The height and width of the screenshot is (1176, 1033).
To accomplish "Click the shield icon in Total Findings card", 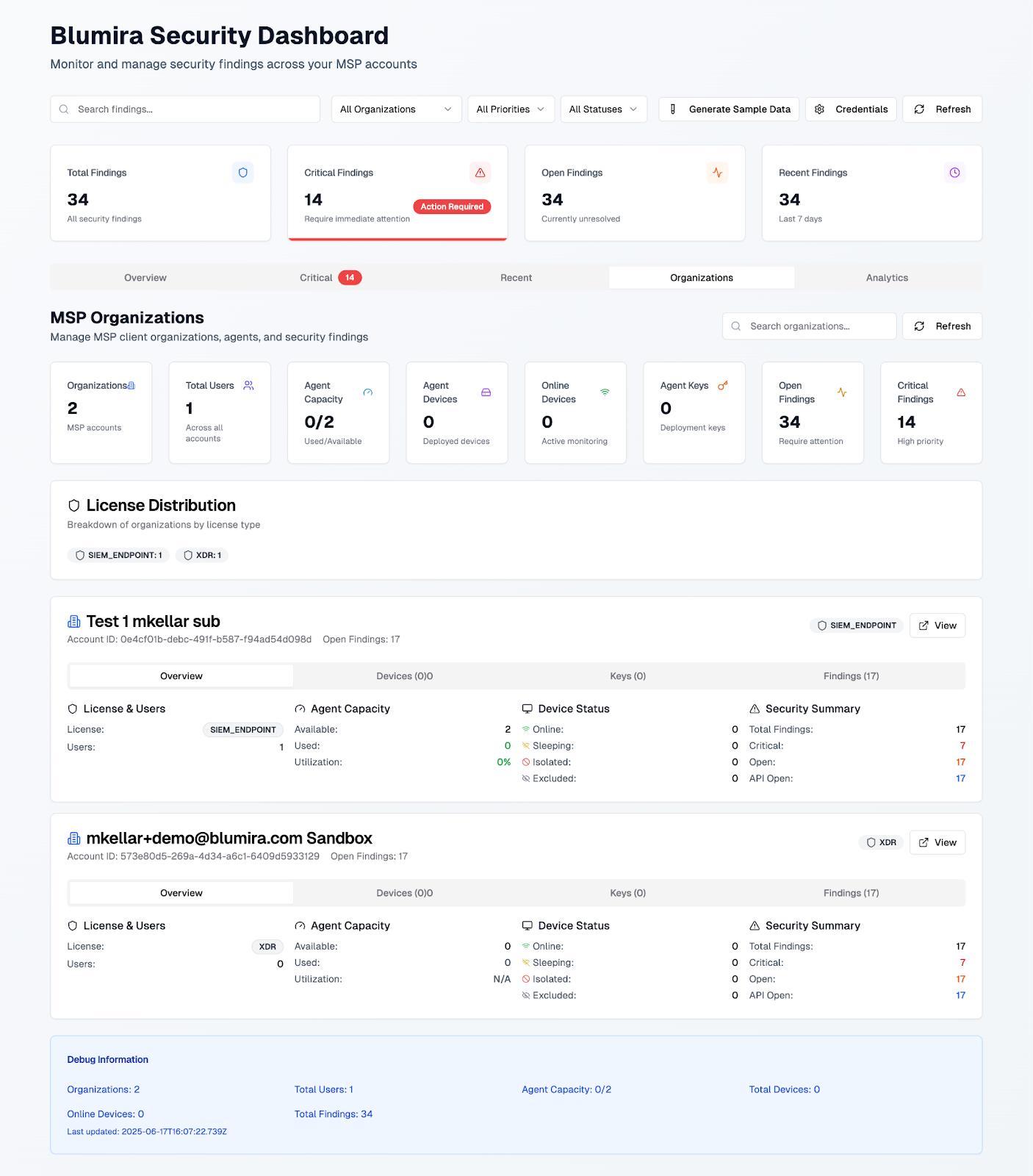I will [x=243, y=173].
